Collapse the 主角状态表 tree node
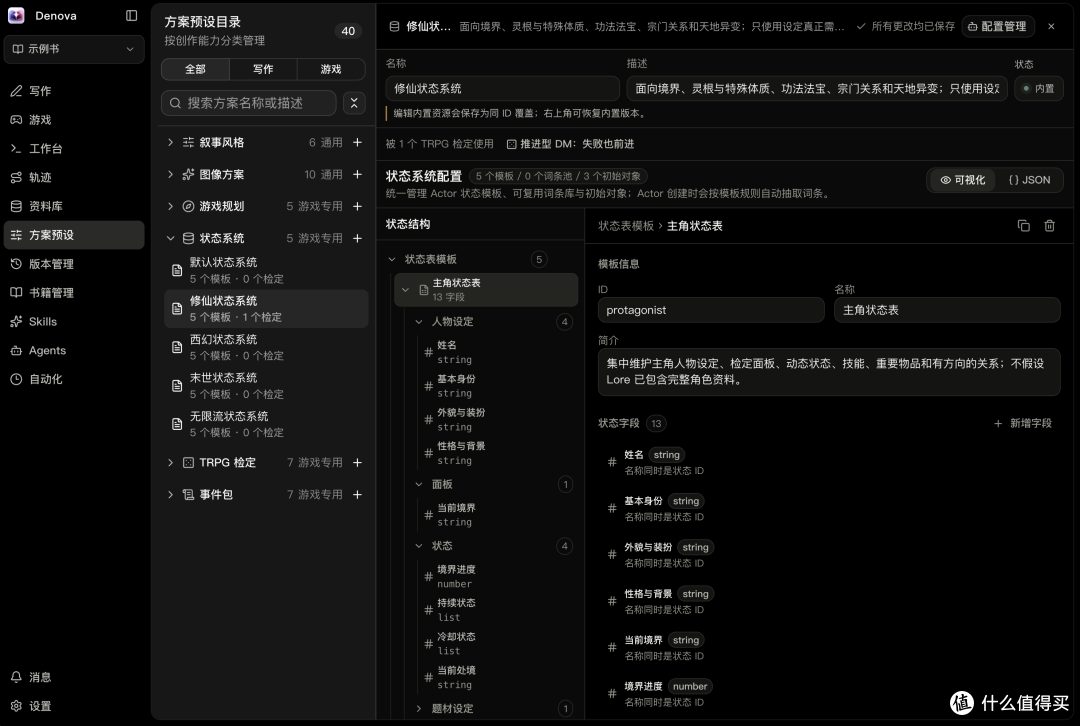The image size is (1080, 726). coord(405,290)
